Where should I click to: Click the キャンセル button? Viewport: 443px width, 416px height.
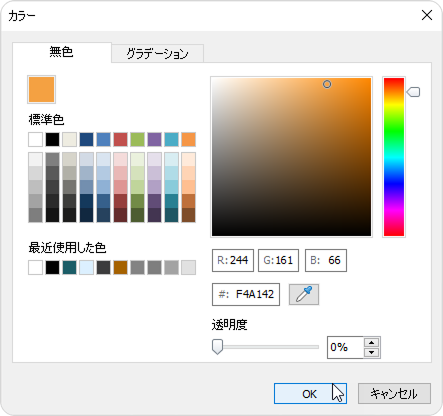(394, 394)
